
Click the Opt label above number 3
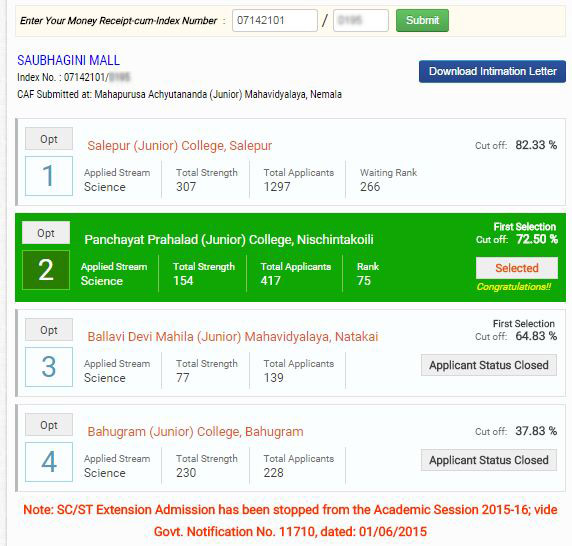49,330
